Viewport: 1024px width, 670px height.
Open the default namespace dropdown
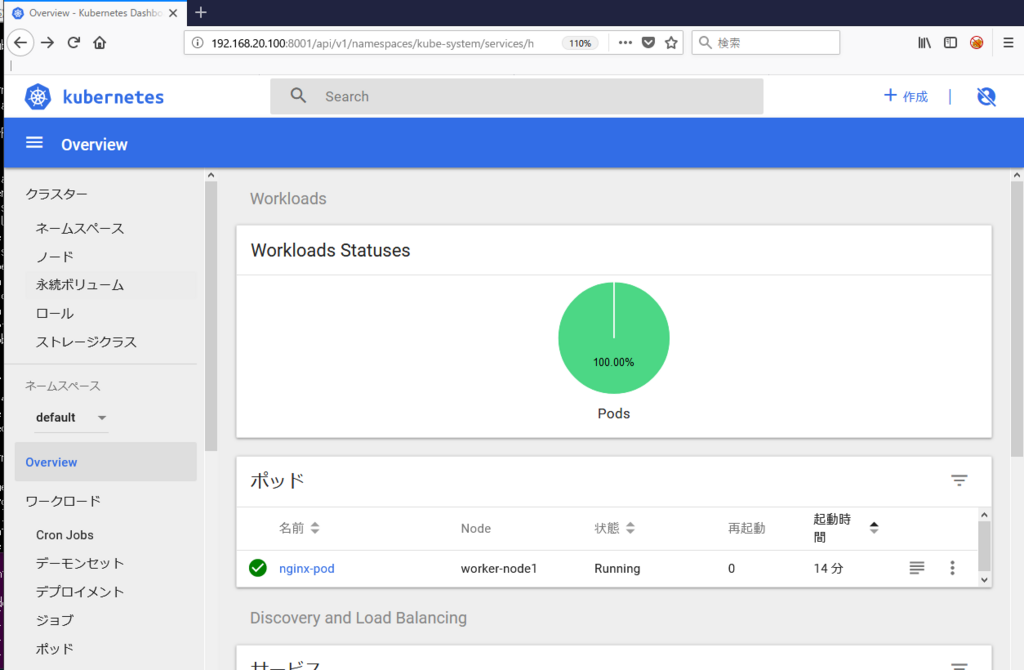pos(71,417)
